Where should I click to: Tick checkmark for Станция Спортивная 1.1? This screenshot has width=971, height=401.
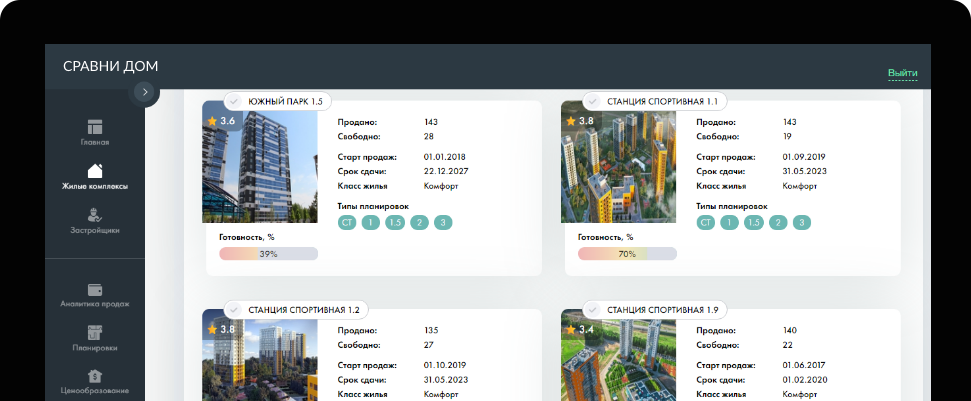pyautogui.click(x=593, y=101)
